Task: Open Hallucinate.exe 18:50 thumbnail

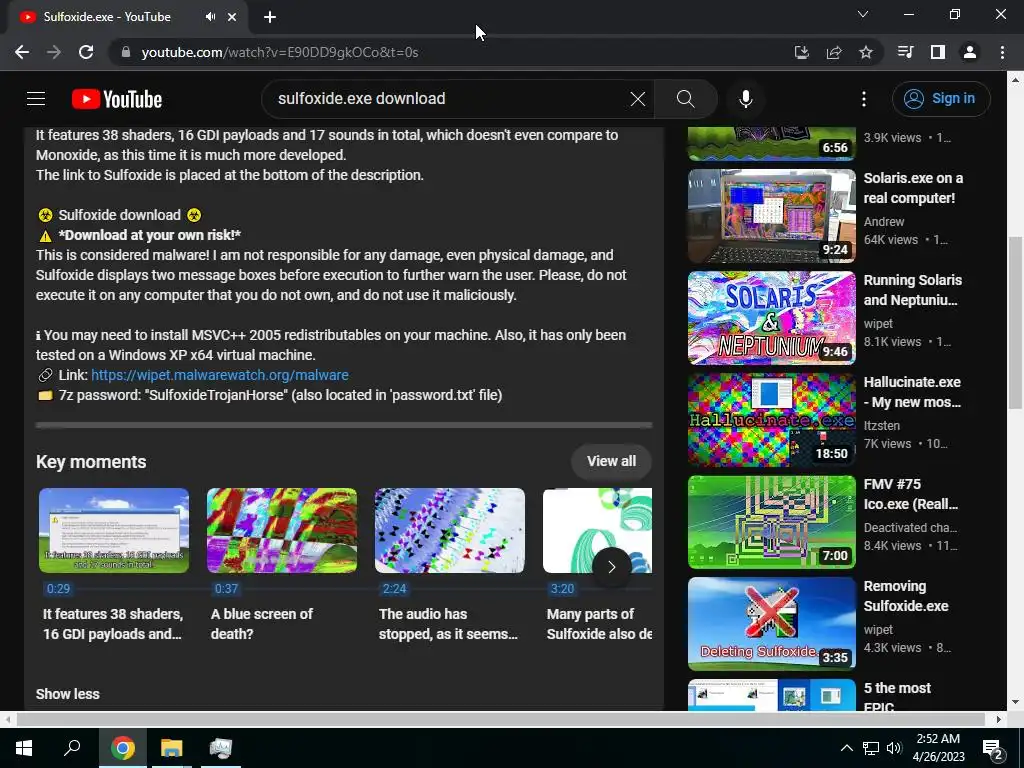Action: pyautogui.click(x=772, y=420)
